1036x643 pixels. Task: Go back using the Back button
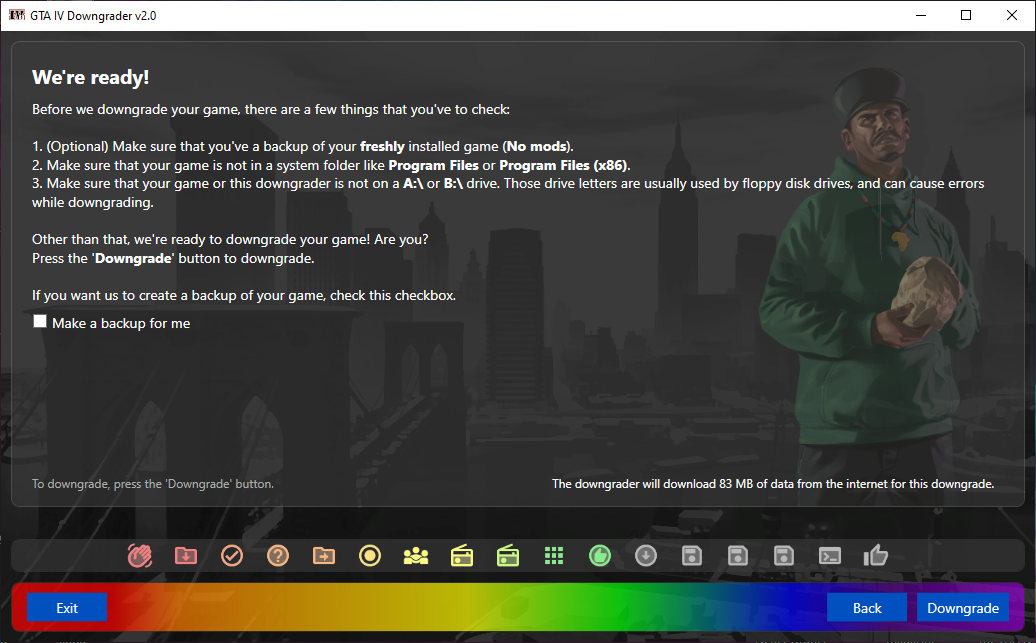tap(867, 608)
